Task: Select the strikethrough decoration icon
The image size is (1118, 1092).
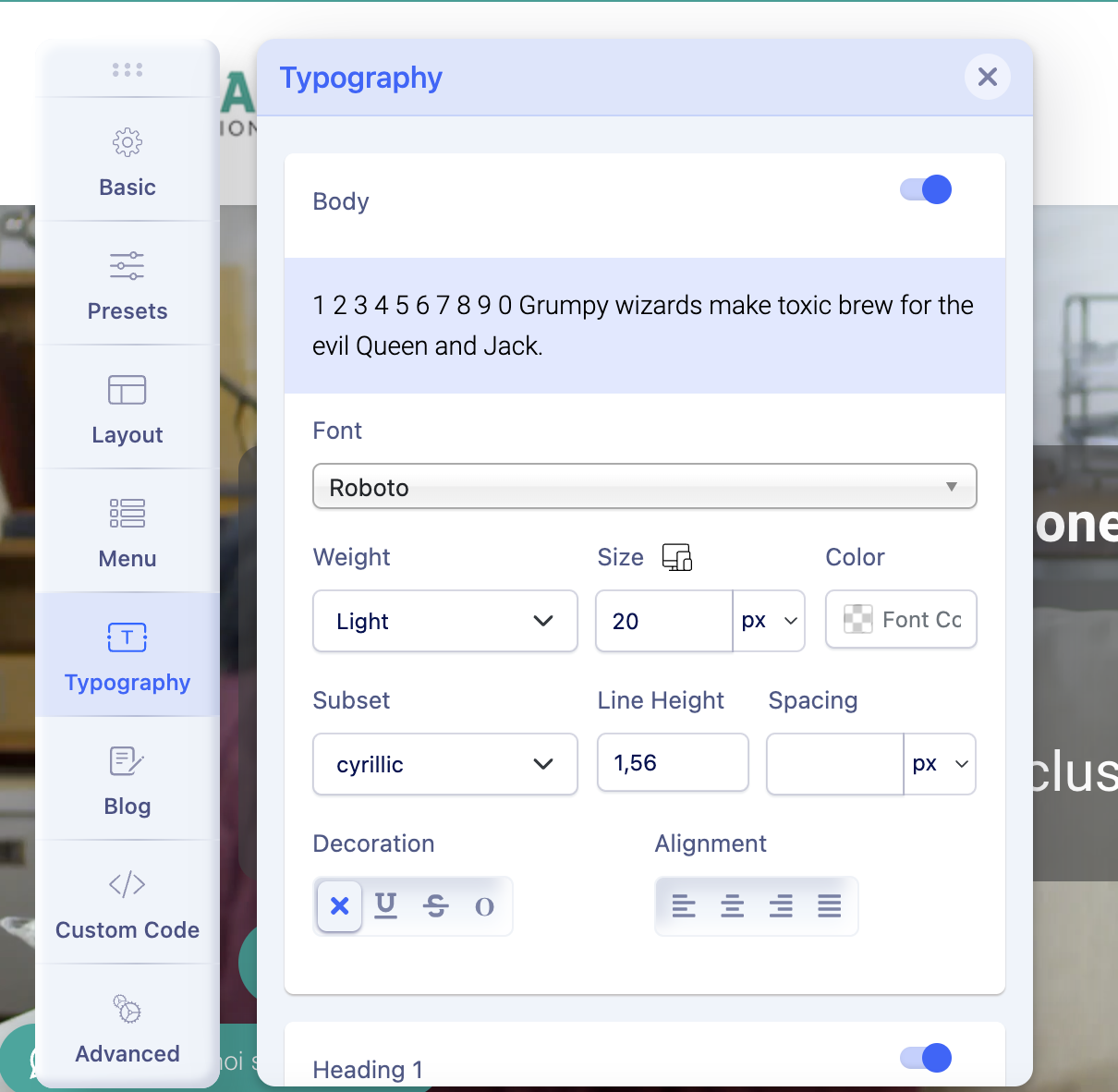Action: [435, 905]
